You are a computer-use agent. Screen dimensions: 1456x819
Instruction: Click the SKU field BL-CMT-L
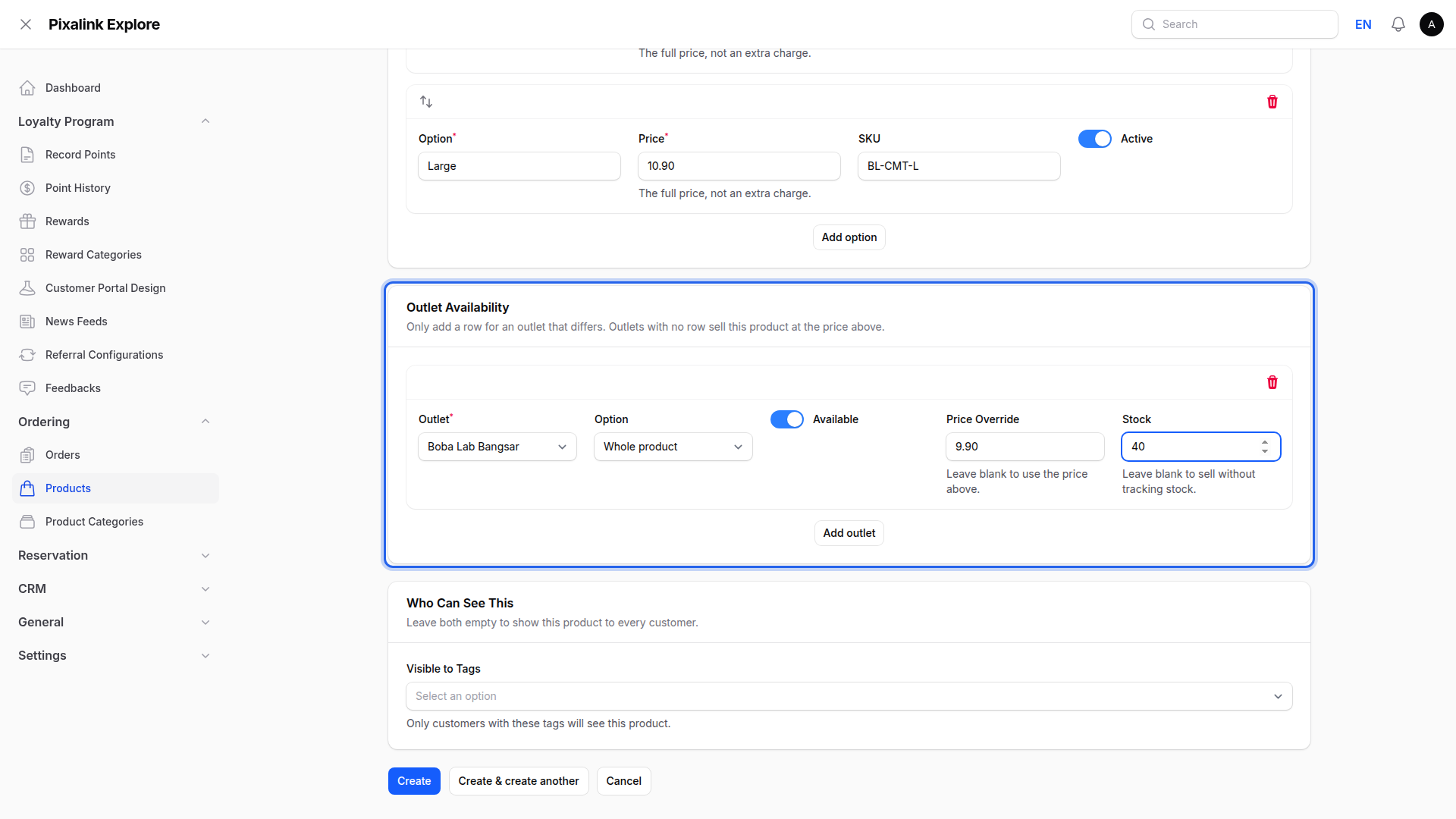coord(959,166)
